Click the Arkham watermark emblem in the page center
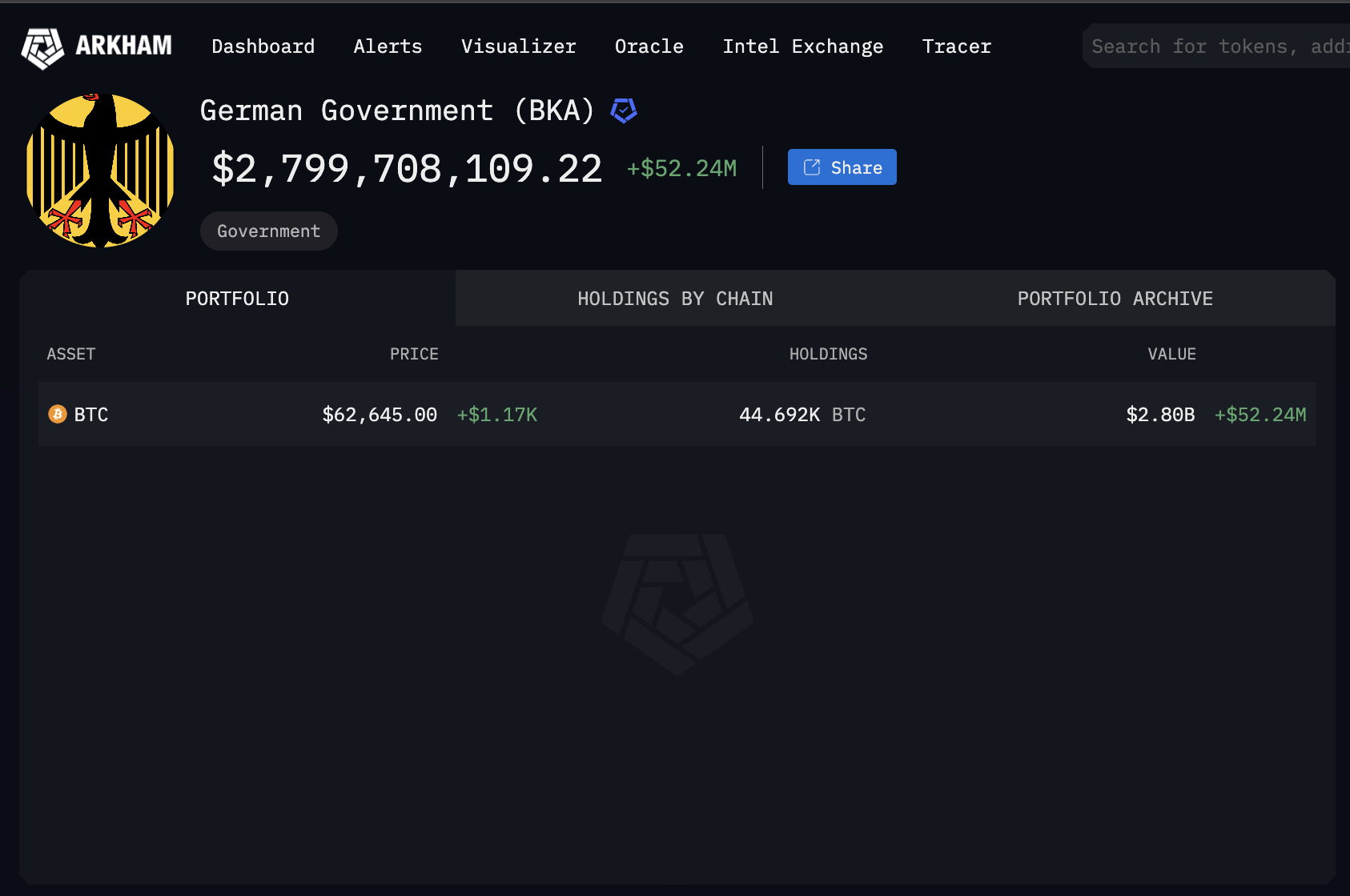 [677, 605]
